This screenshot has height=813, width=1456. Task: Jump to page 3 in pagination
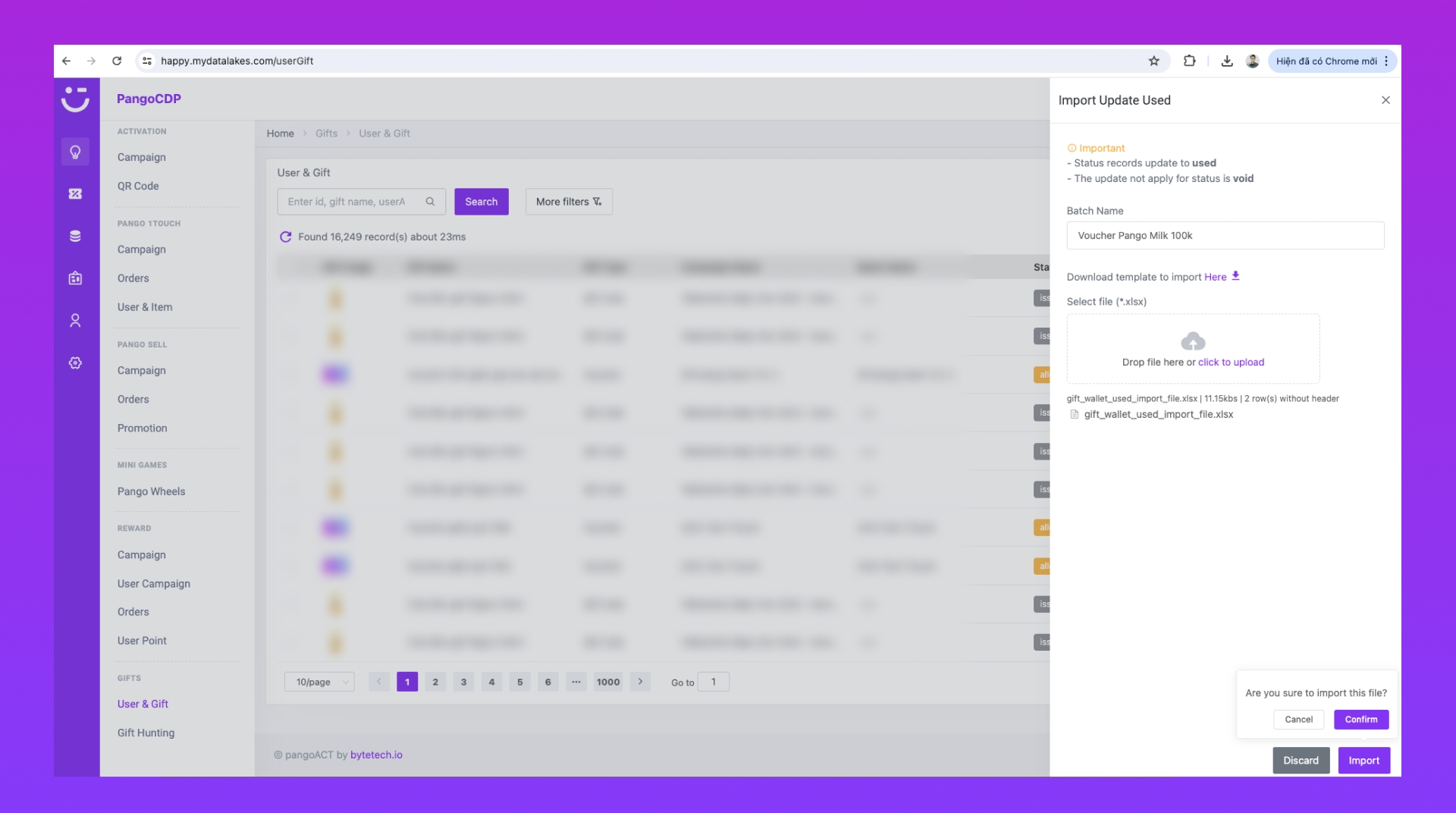(463, 682)
